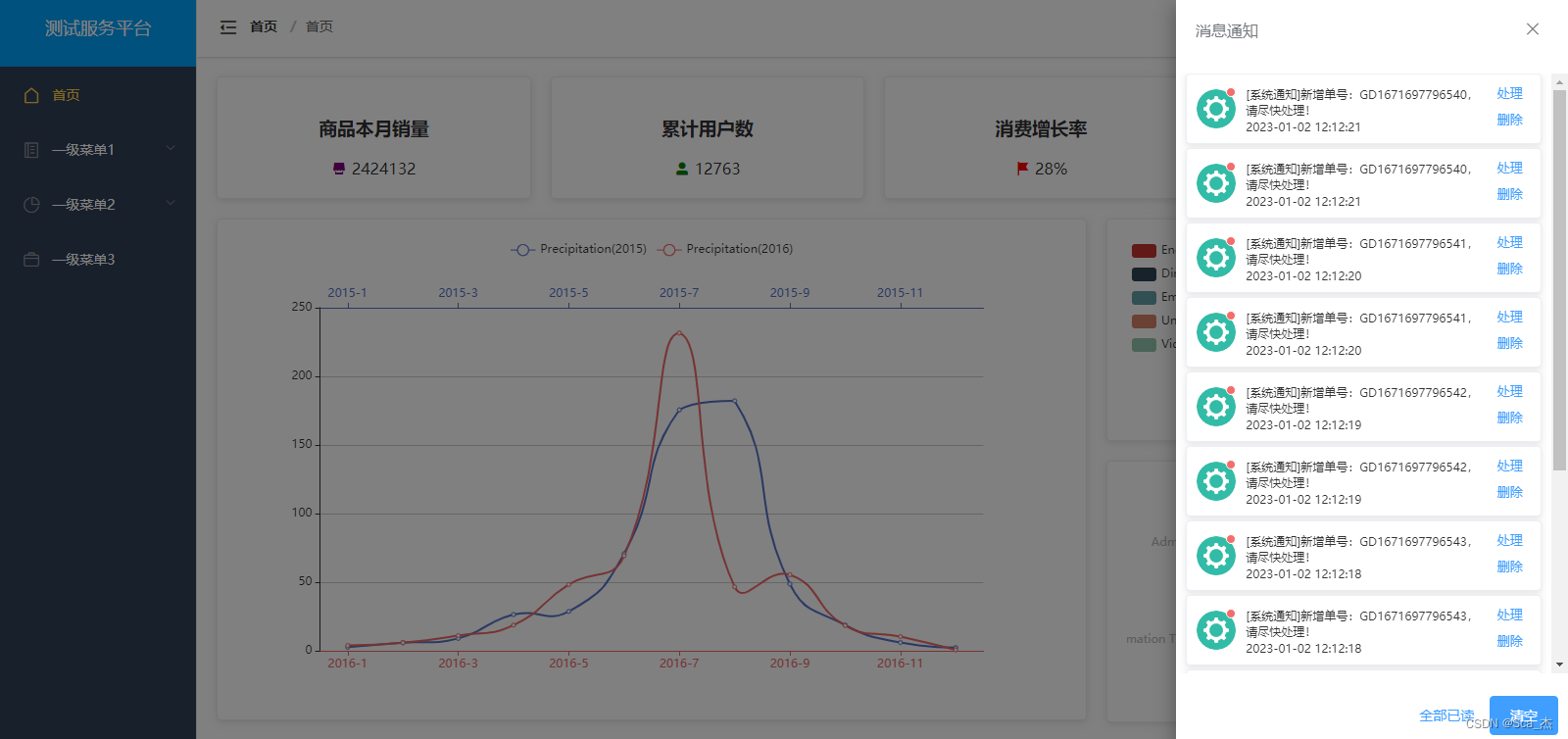Screen dimensions: 1568x739
Task: Click 处理 on the first GD1671697796541 notification
Action: click(1509, 243)
